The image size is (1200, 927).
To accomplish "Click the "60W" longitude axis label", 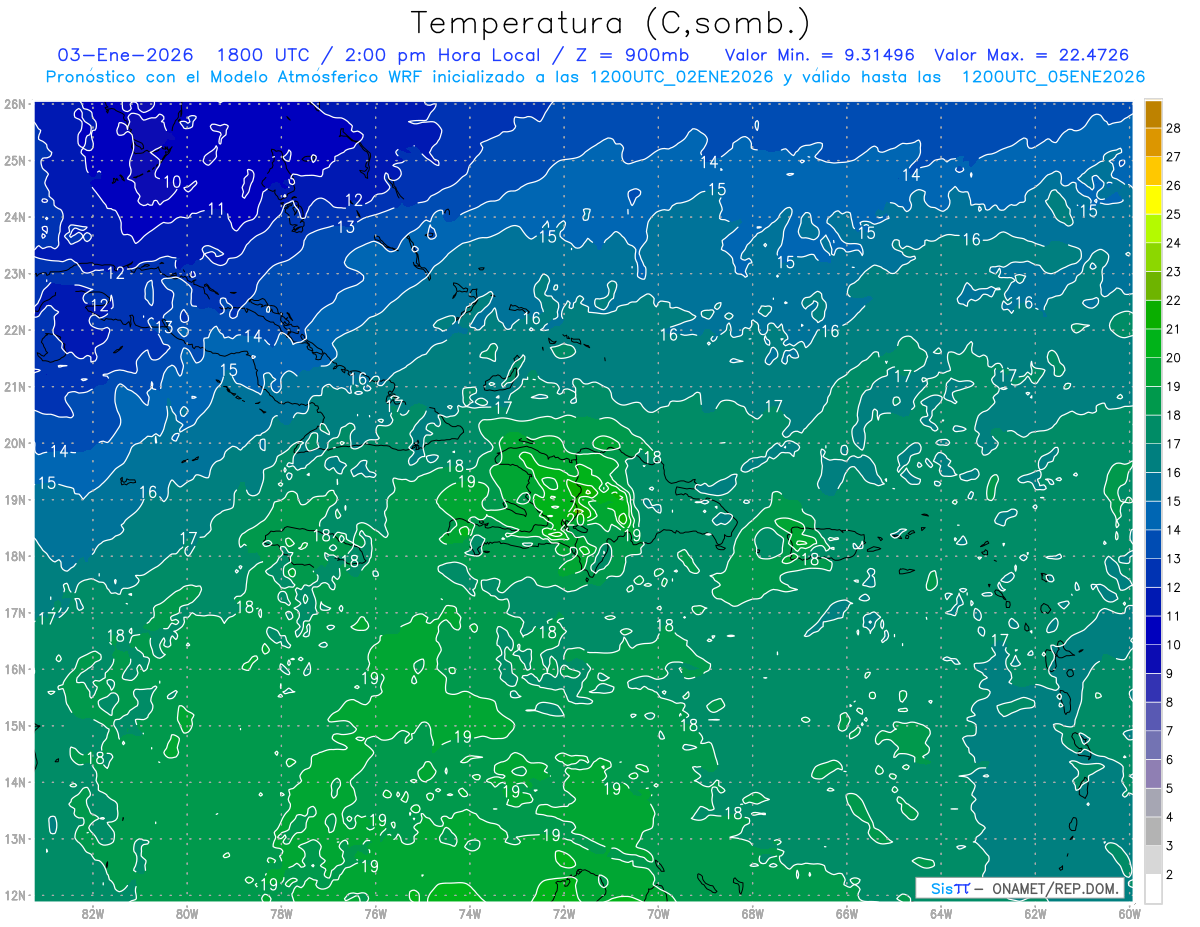I will (1130, 913).
